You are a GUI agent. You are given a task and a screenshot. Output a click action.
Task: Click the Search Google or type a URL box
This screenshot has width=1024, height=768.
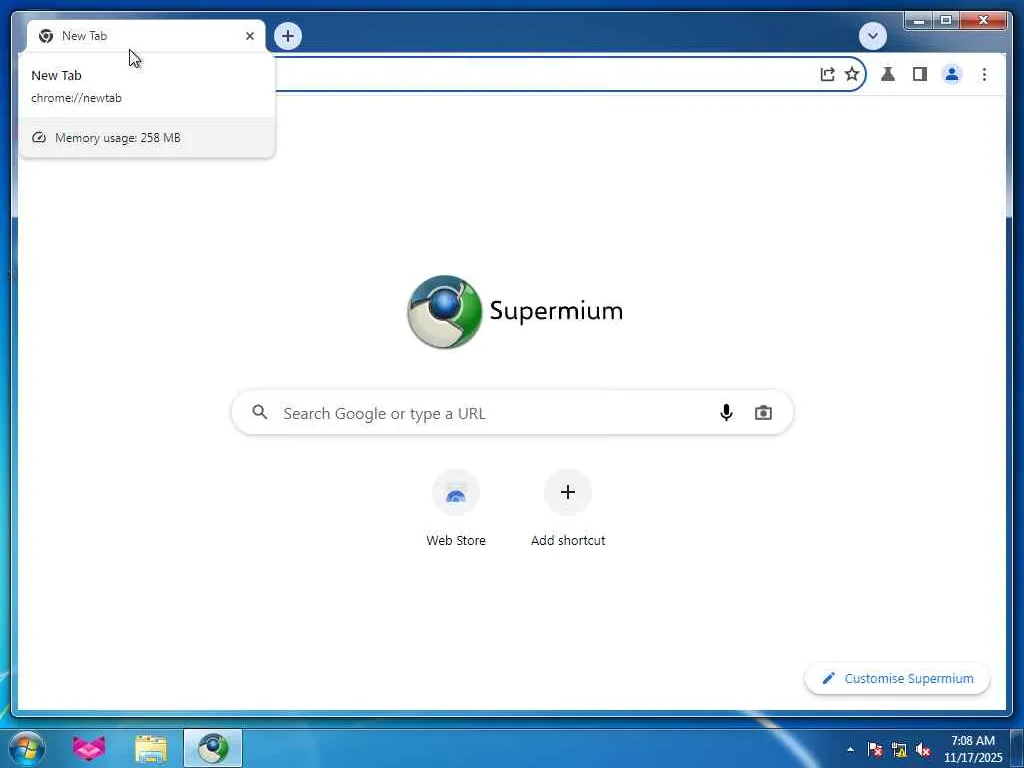[x=513, y=413]
